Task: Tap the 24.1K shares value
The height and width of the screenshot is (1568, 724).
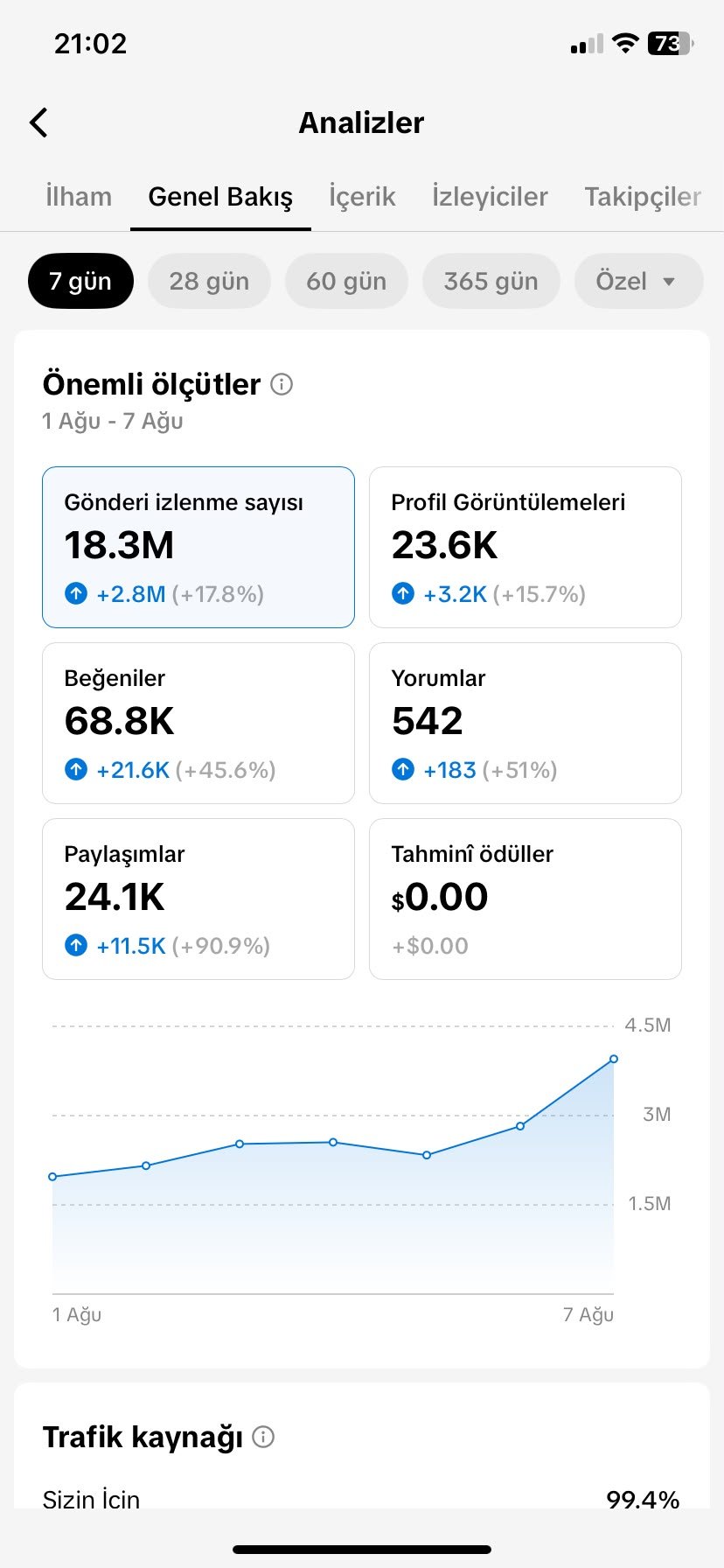Action: coord(115,897)
